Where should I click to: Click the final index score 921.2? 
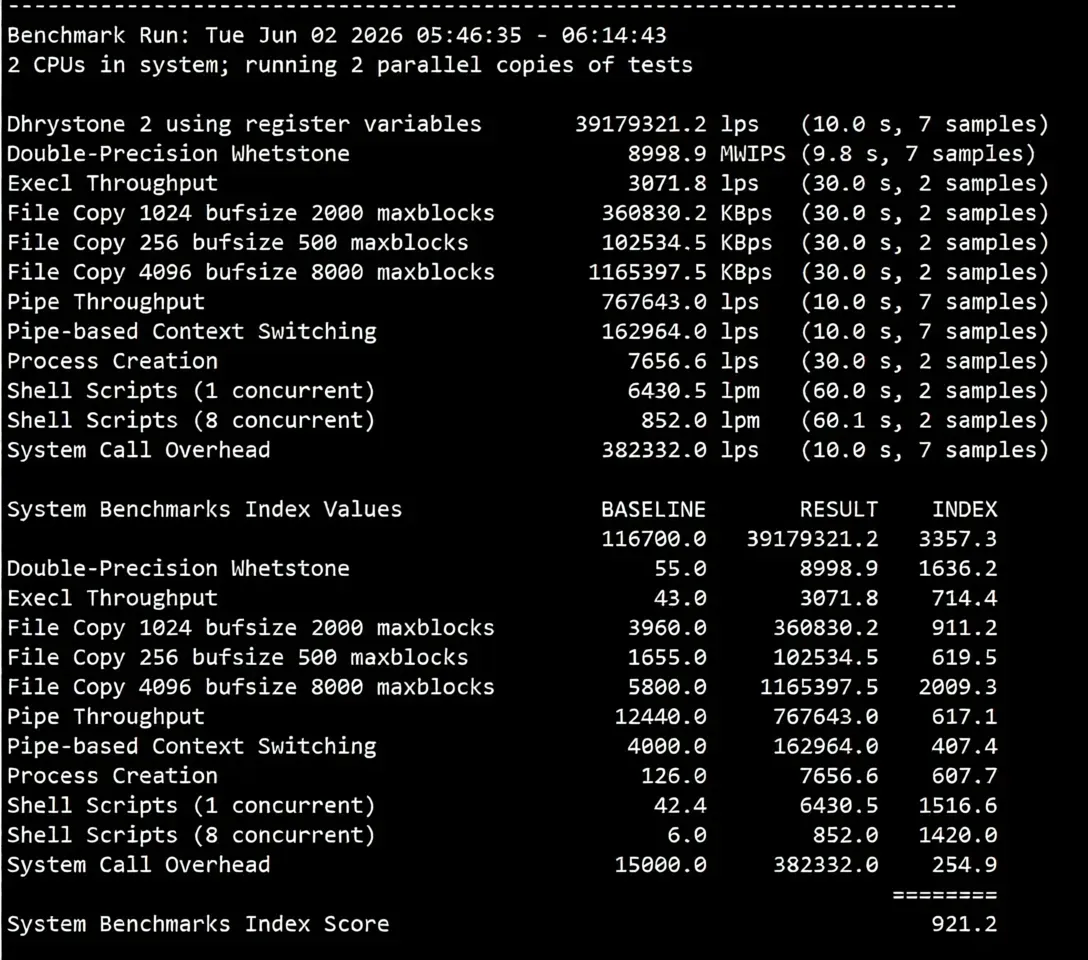(x=964, y=924)
